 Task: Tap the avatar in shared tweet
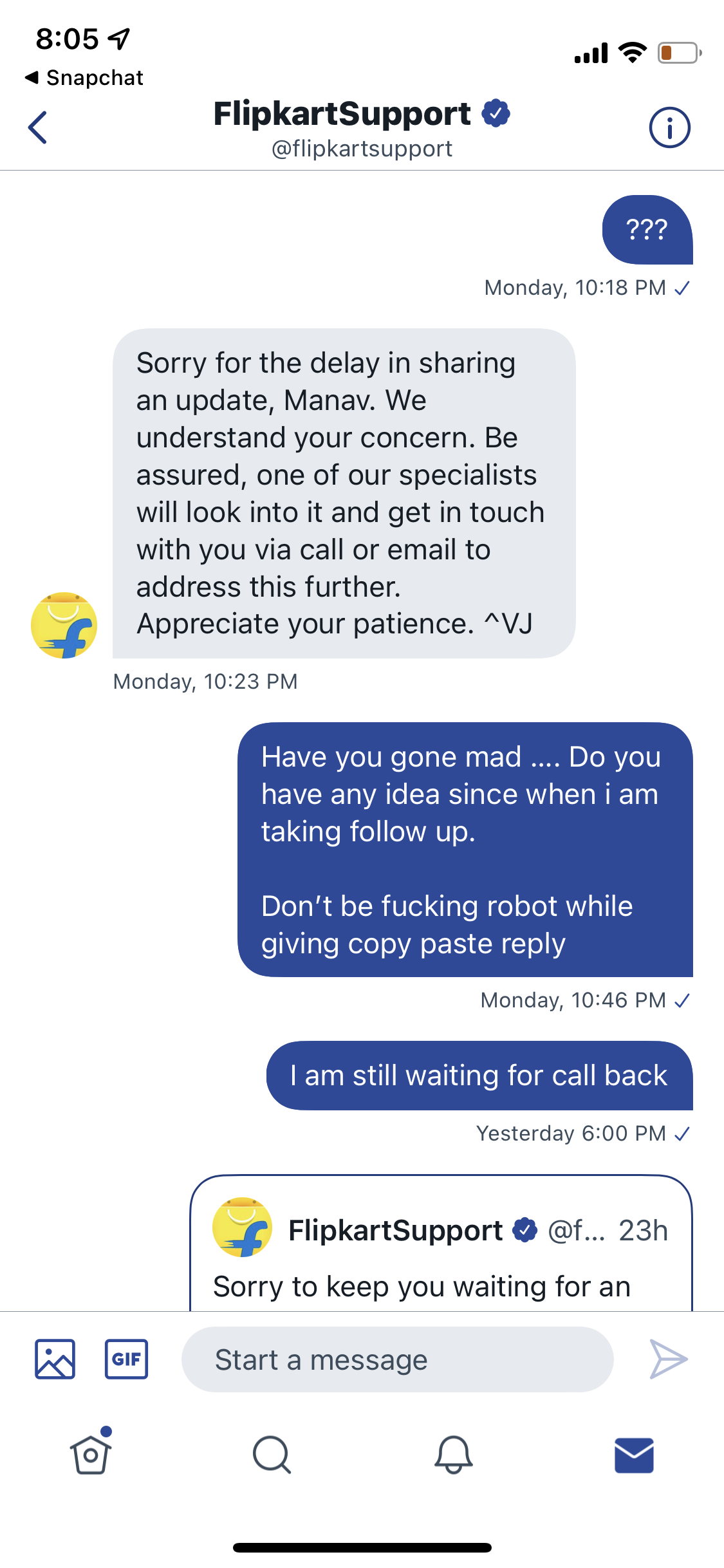point(242,1227)
